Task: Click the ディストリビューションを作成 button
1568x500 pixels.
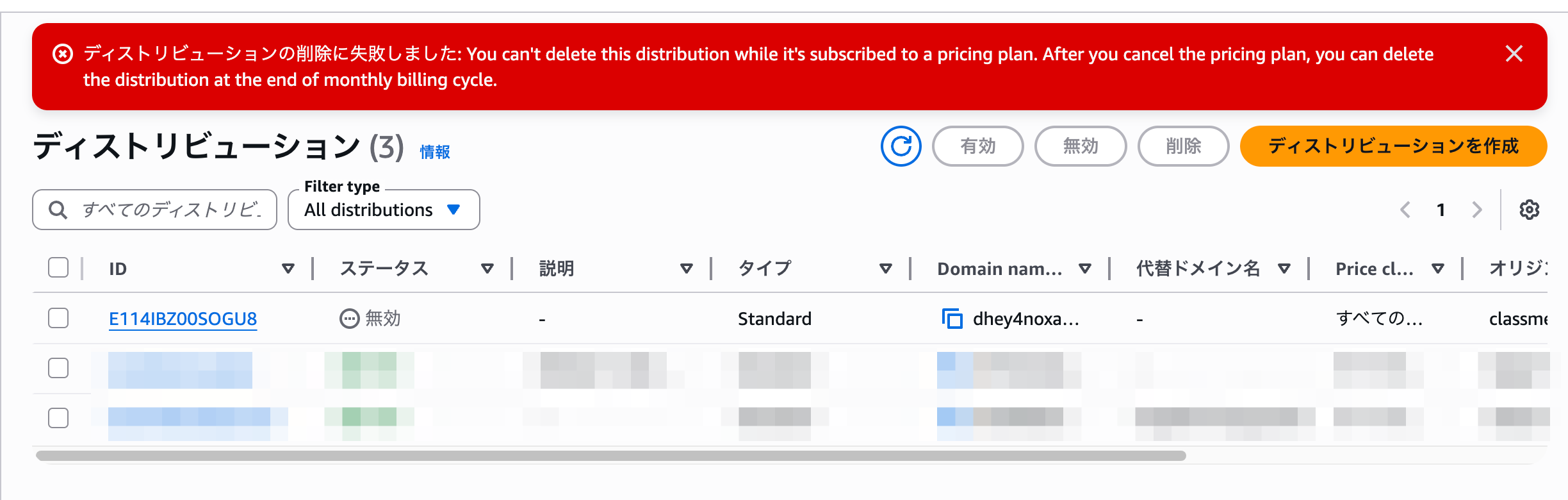Action: [1393, 146]
